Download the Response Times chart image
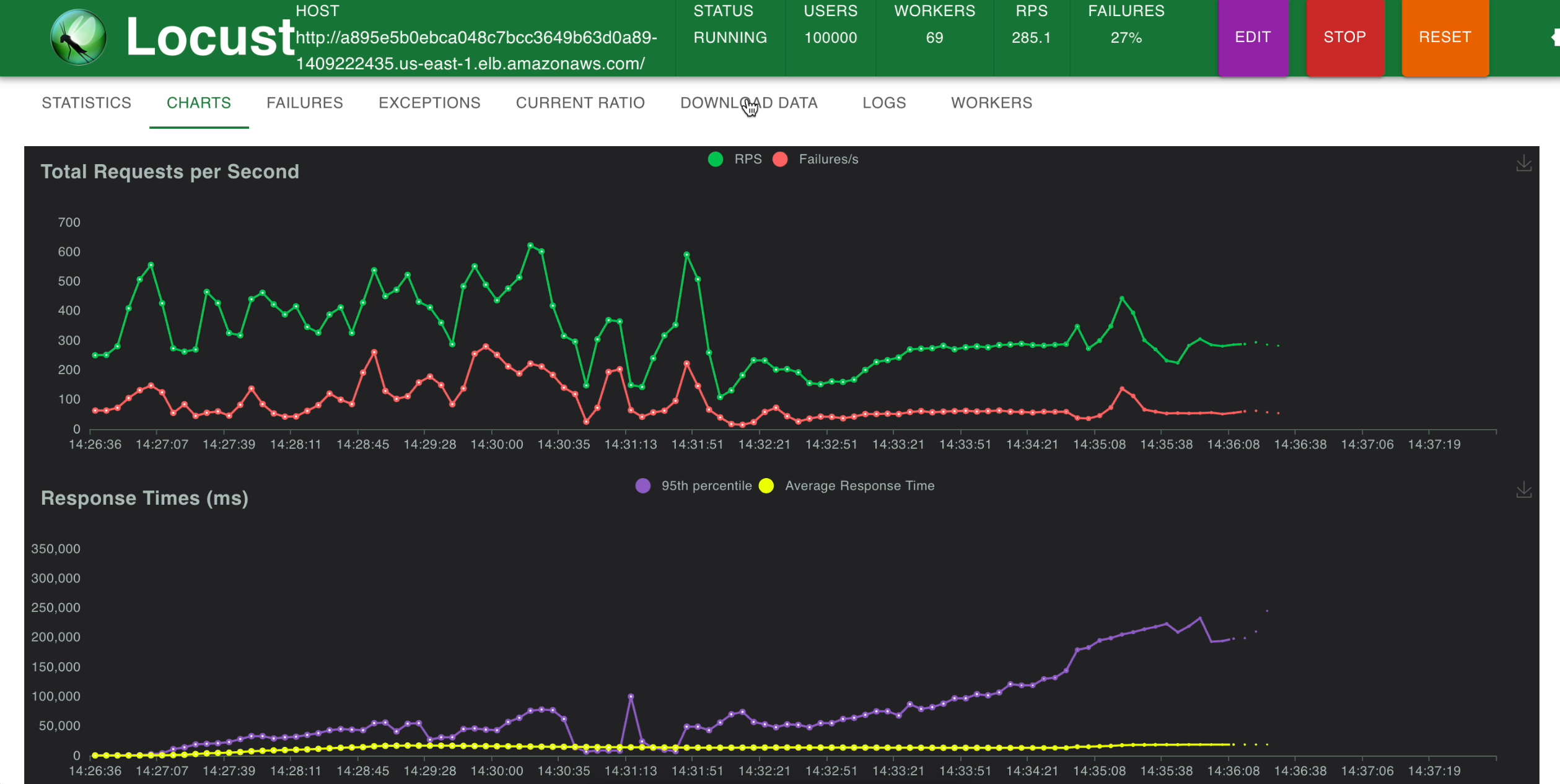This screenshot has height=784, width=1560. coord(1523,490)
